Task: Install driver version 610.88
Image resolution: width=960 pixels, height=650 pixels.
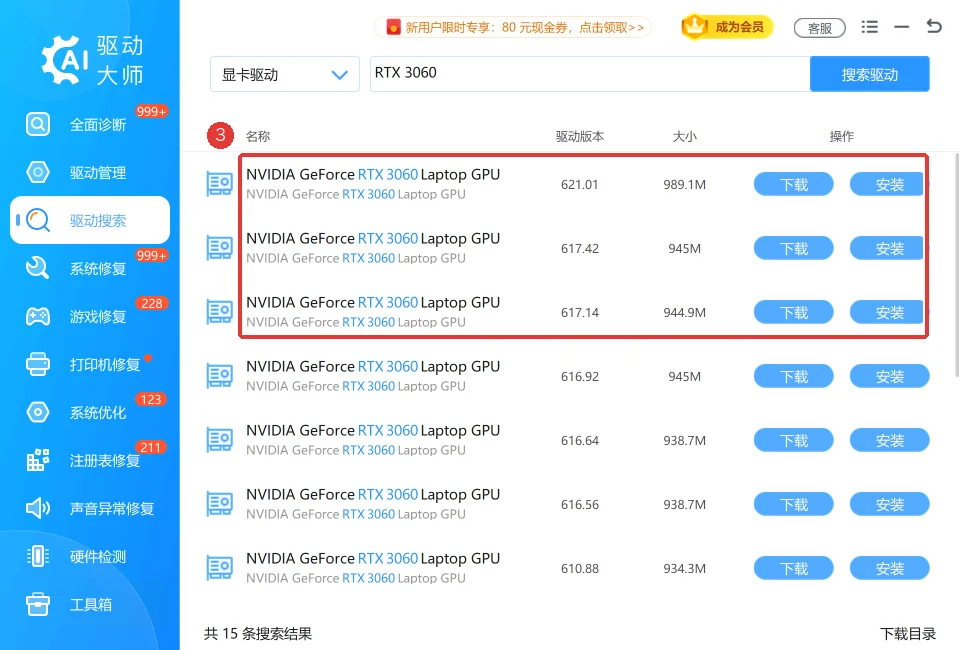Action: 890,568
